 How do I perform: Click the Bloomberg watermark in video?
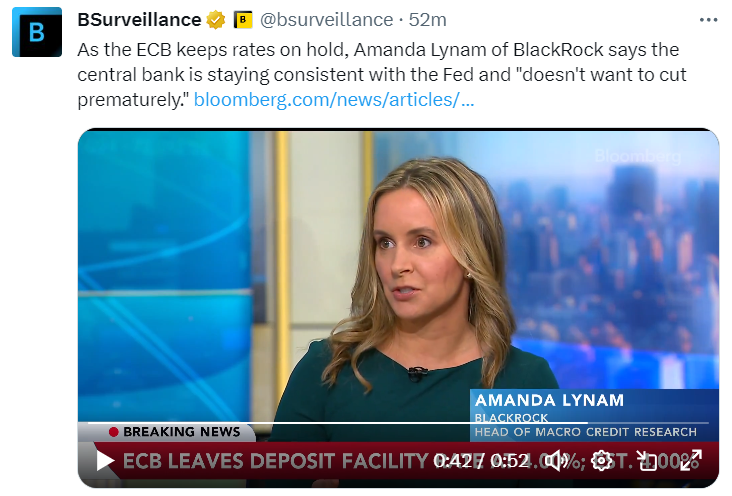tap(636, 155)
